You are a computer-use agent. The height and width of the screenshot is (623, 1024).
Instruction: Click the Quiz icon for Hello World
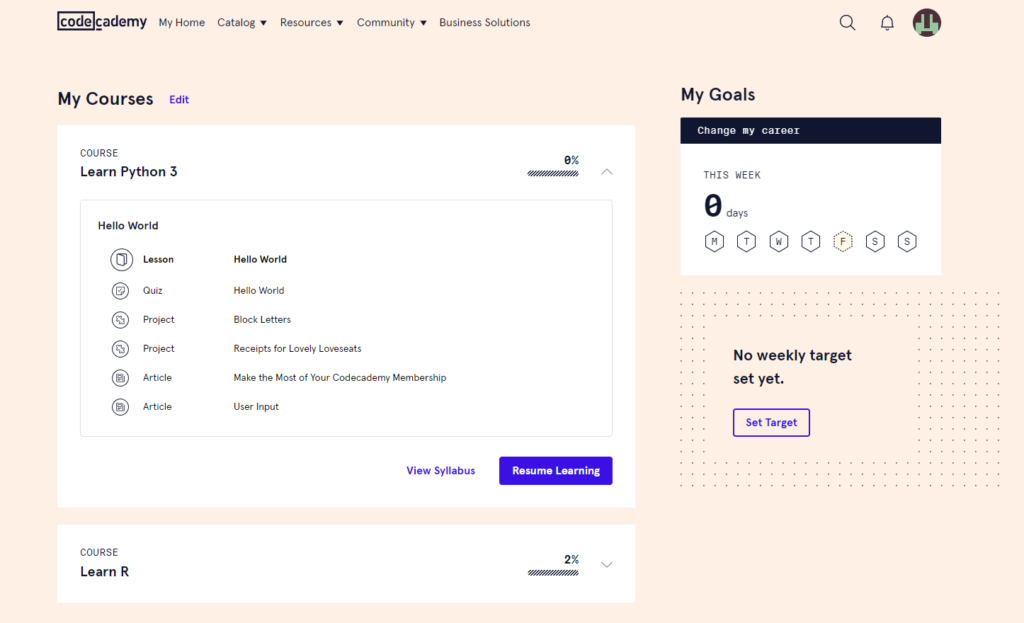[x=120, y=291]
